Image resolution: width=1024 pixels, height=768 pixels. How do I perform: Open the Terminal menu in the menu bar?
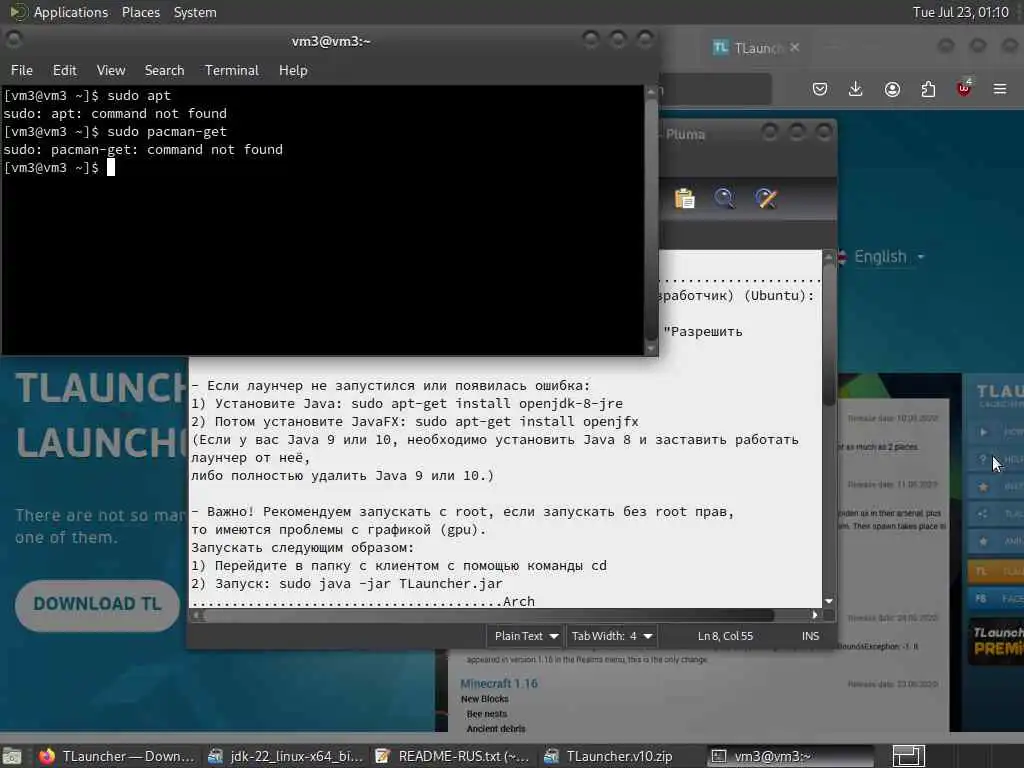pos(231,70)
